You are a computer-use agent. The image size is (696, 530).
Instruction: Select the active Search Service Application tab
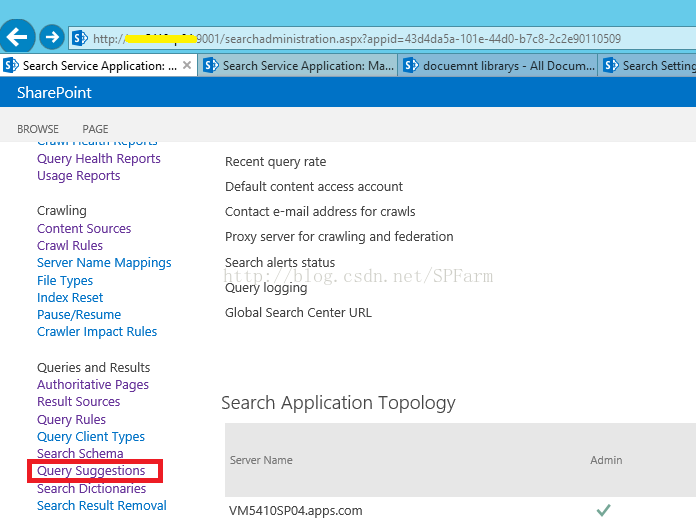99,66
